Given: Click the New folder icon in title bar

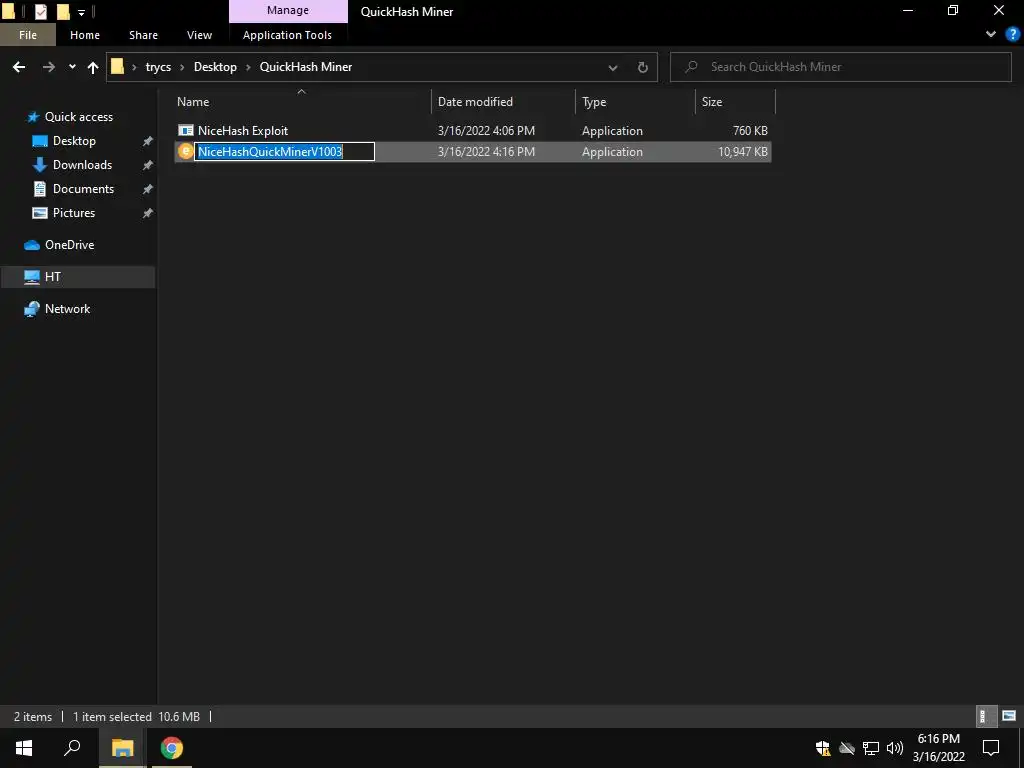Looking at the screenshot, I should click(63, 11).
